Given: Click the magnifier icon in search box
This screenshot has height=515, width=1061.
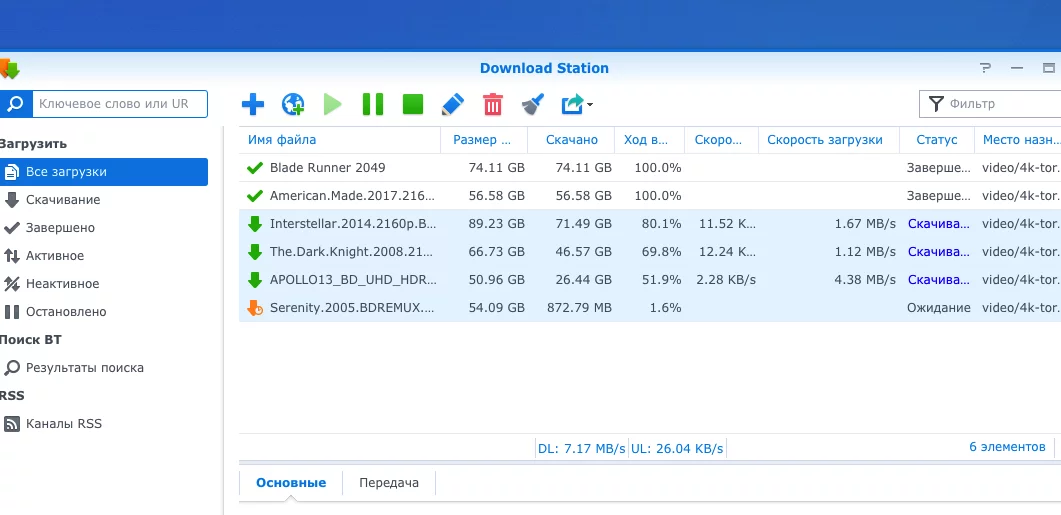Looking at the screenshot, I should pos(14,104).
